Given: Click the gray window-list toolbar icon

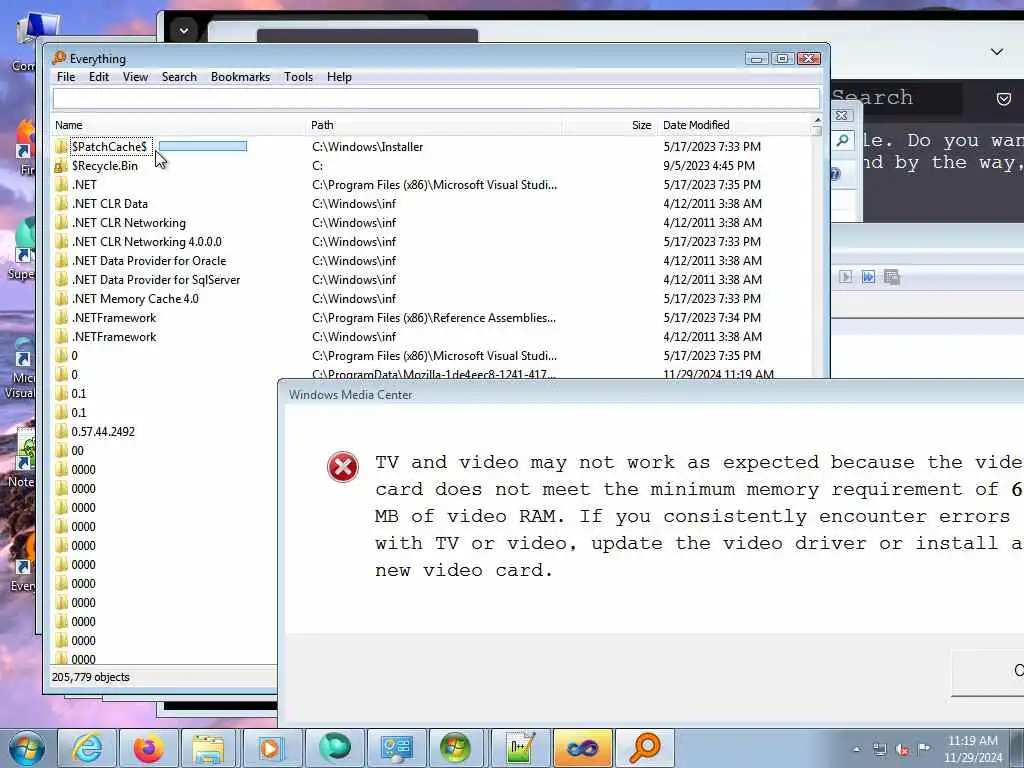Looking at the screenshot, I should 891,277.
